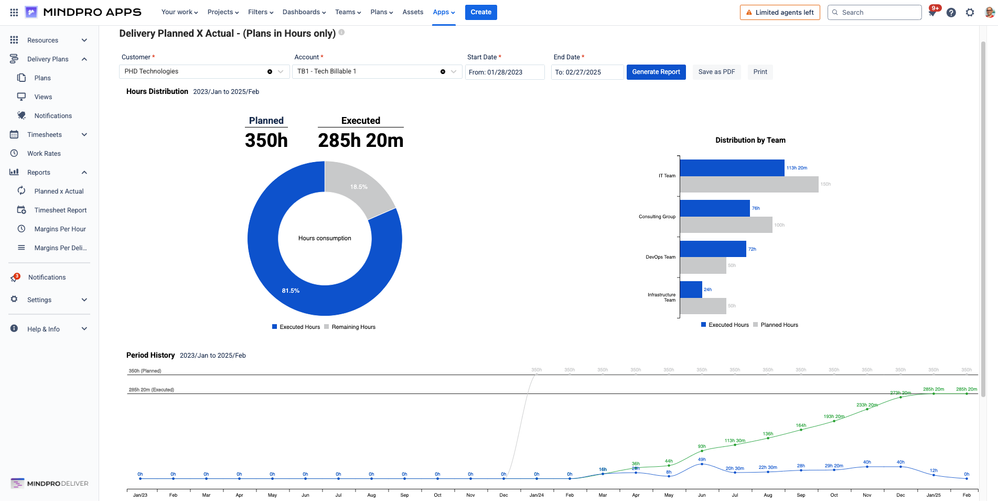Click the Work Rates clock icon
Viewport: 998px width, 502px height.
pyautogui.click(x=14, y=153)
